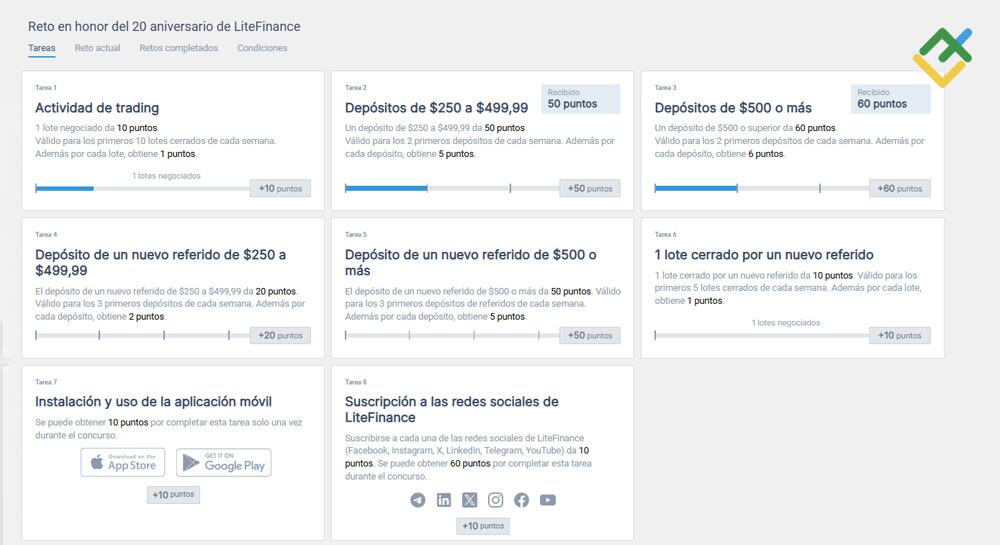Viewport: 1000px width, 545px height.
Task: Click the Actividad de trading title
Action: (97, 108)
